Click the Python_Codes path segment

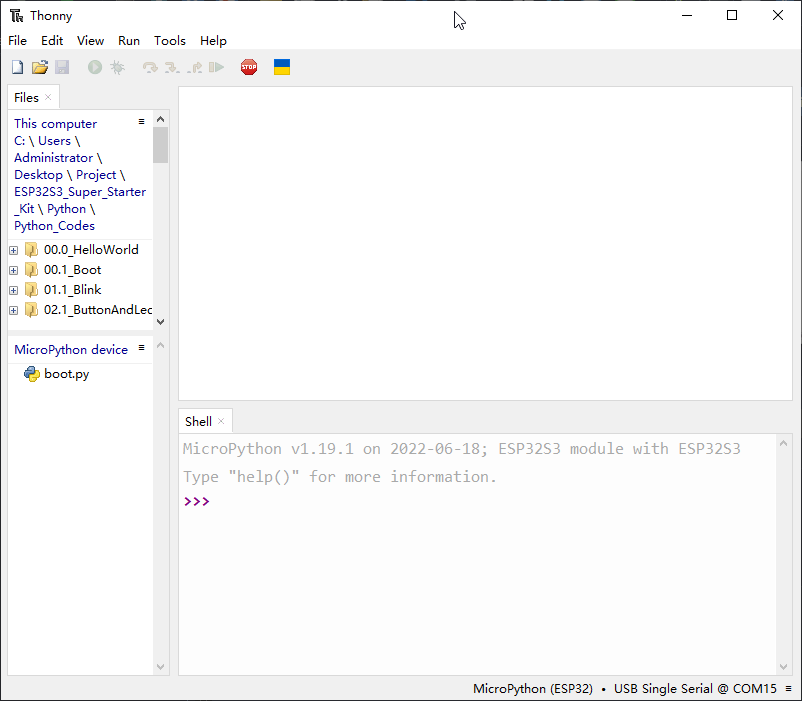[54, 226]
